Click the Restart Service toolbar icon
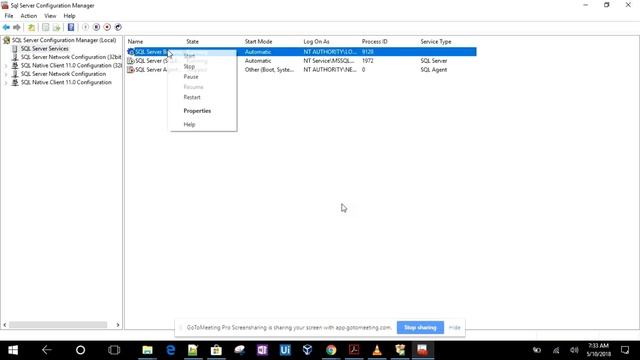 point(118,27)
